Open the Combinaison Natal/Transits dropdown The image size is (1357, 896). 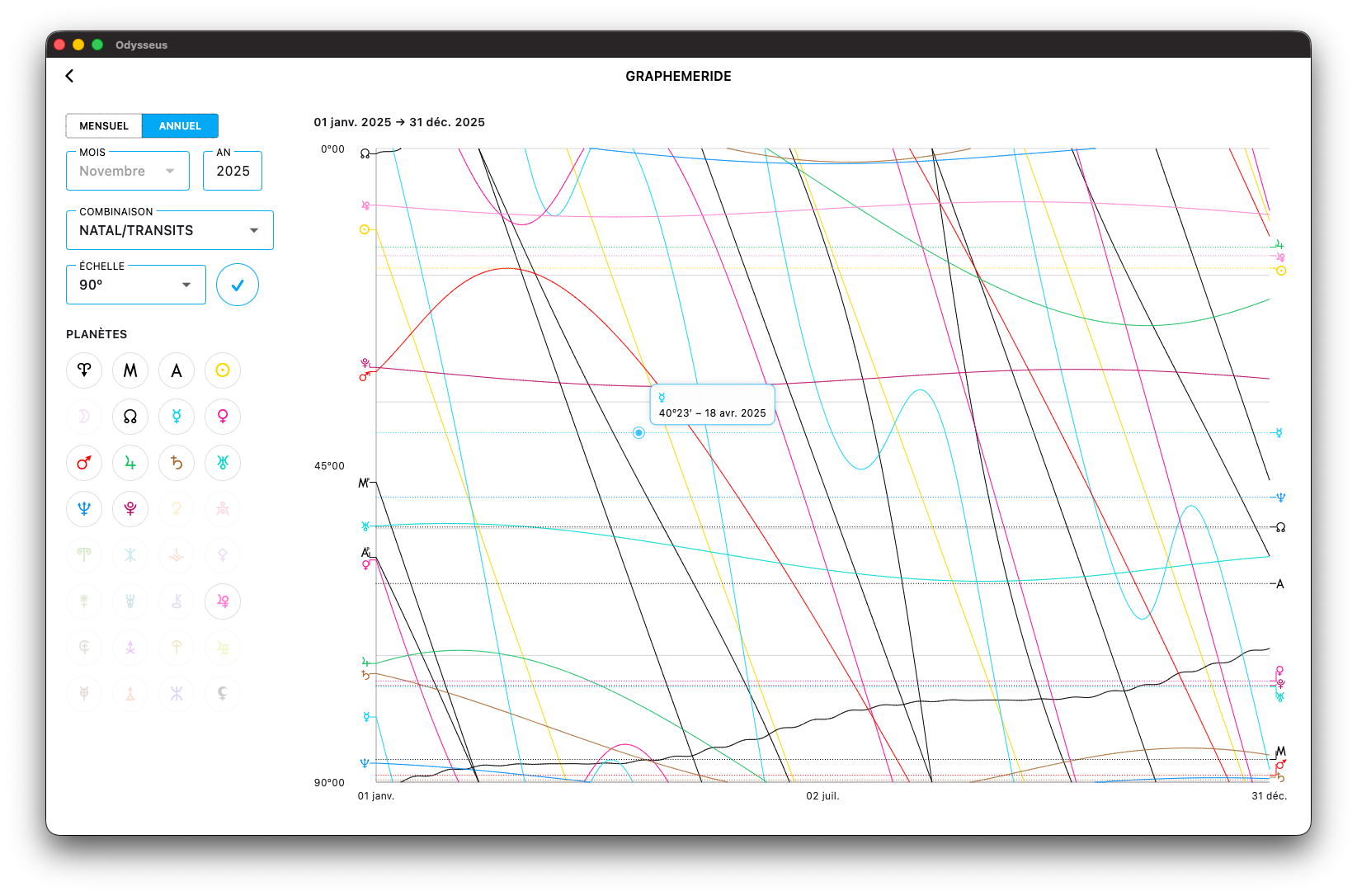point(169,230)
